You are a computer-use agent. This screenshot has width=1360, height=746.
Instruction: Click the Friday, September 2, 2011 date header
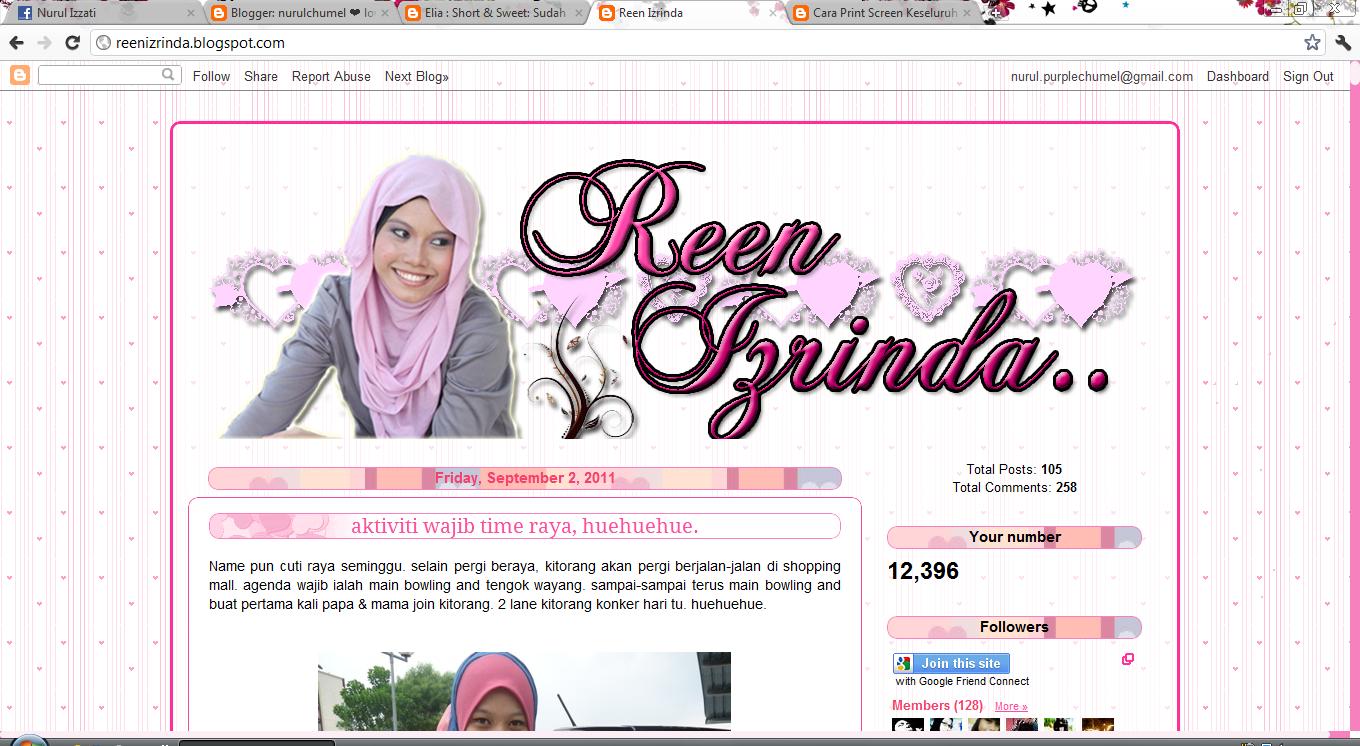pos(525,478)
